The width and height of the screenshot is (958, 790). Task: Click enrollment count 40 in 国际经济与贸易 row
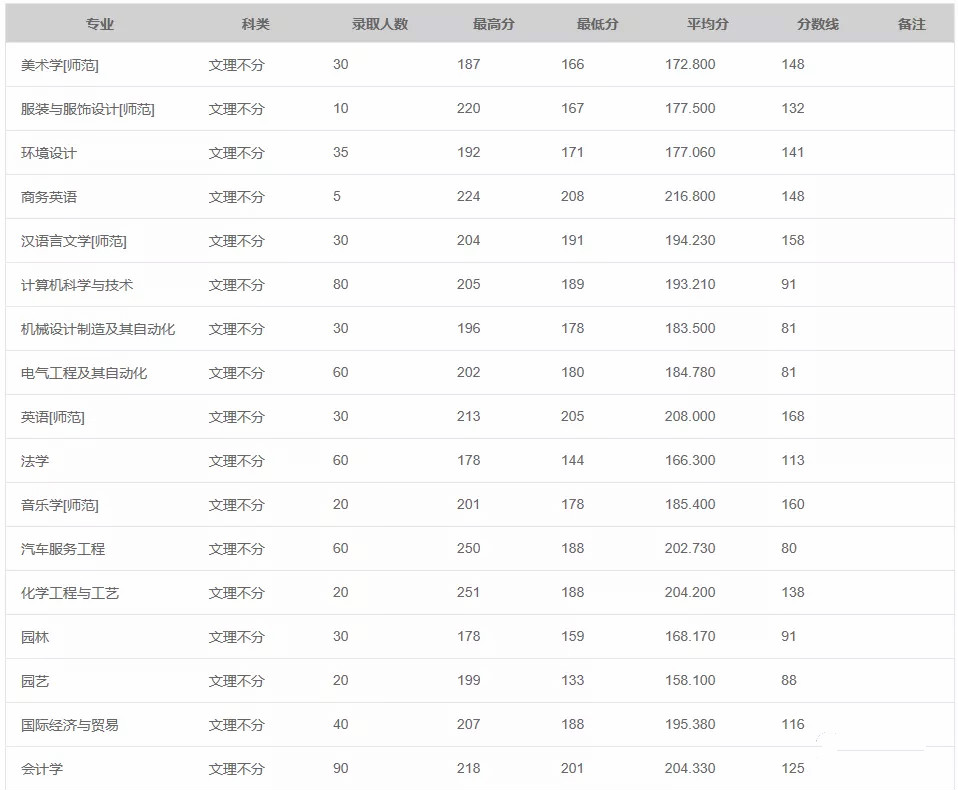[340, 724]
